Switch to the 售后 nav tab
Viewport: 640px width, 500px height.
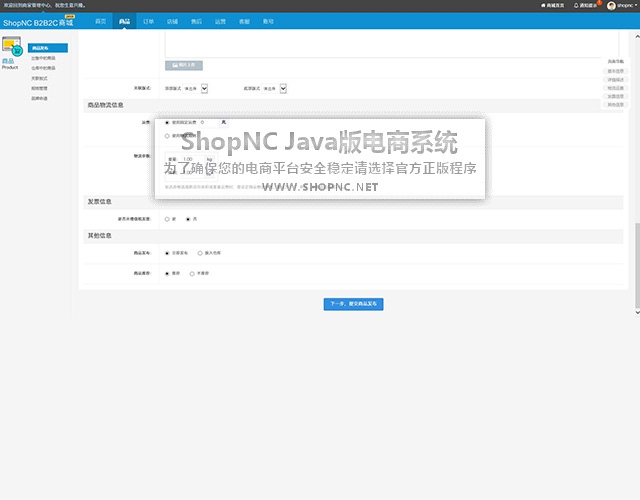(x=196, y=21)
